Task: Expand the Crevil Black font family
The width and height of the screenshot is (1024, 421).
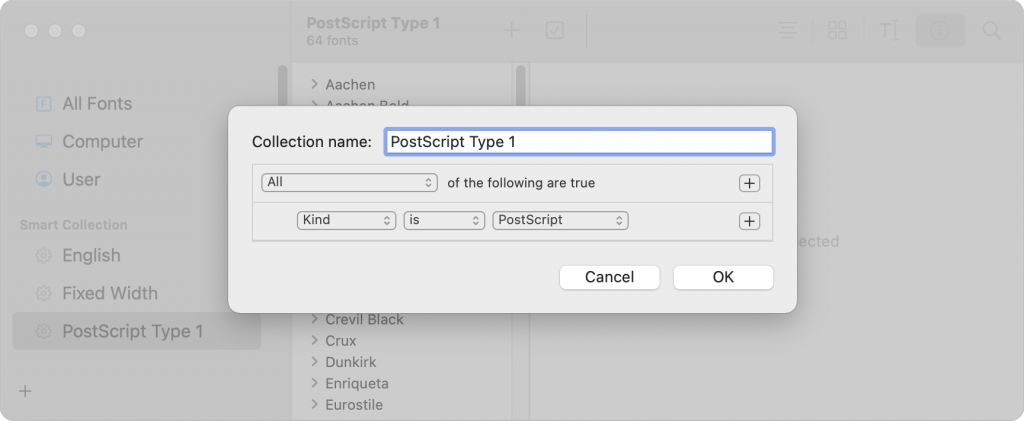Action: pos(314,319)
